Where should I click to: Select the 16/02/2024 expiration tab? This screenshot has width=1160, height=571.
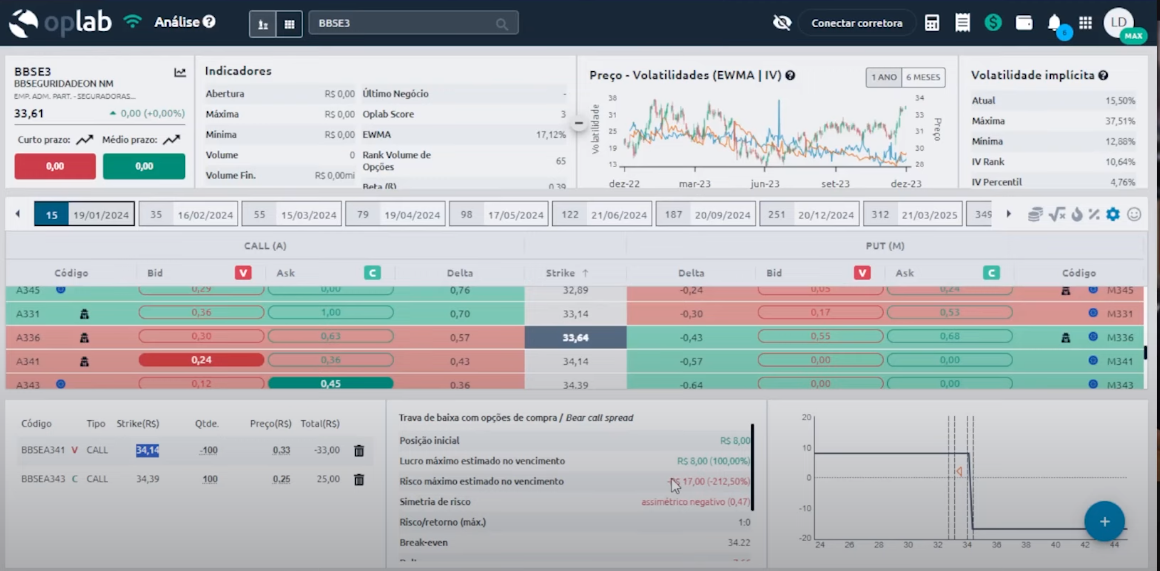point(190,214)
